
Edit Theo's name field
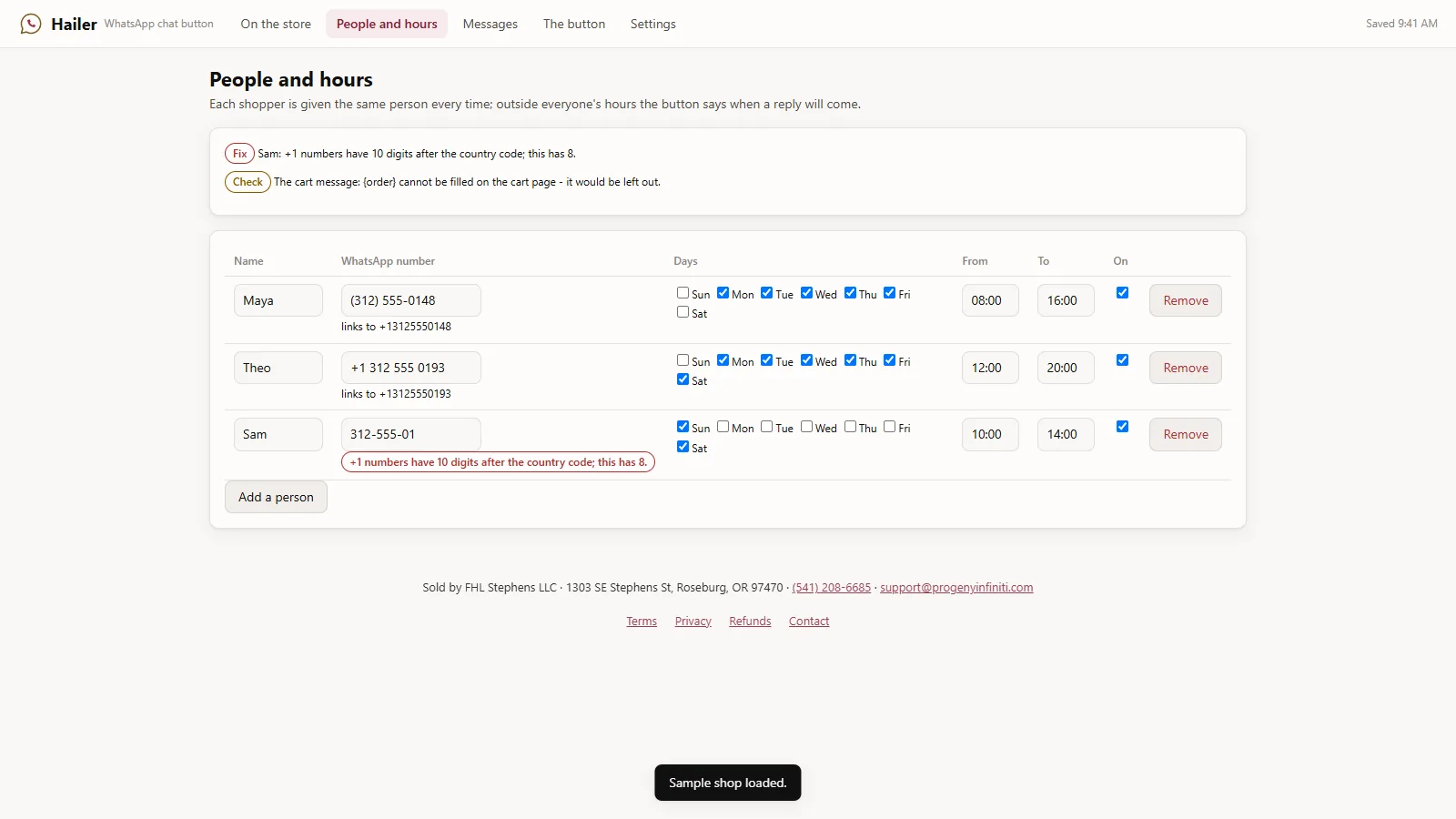(278, 368)
